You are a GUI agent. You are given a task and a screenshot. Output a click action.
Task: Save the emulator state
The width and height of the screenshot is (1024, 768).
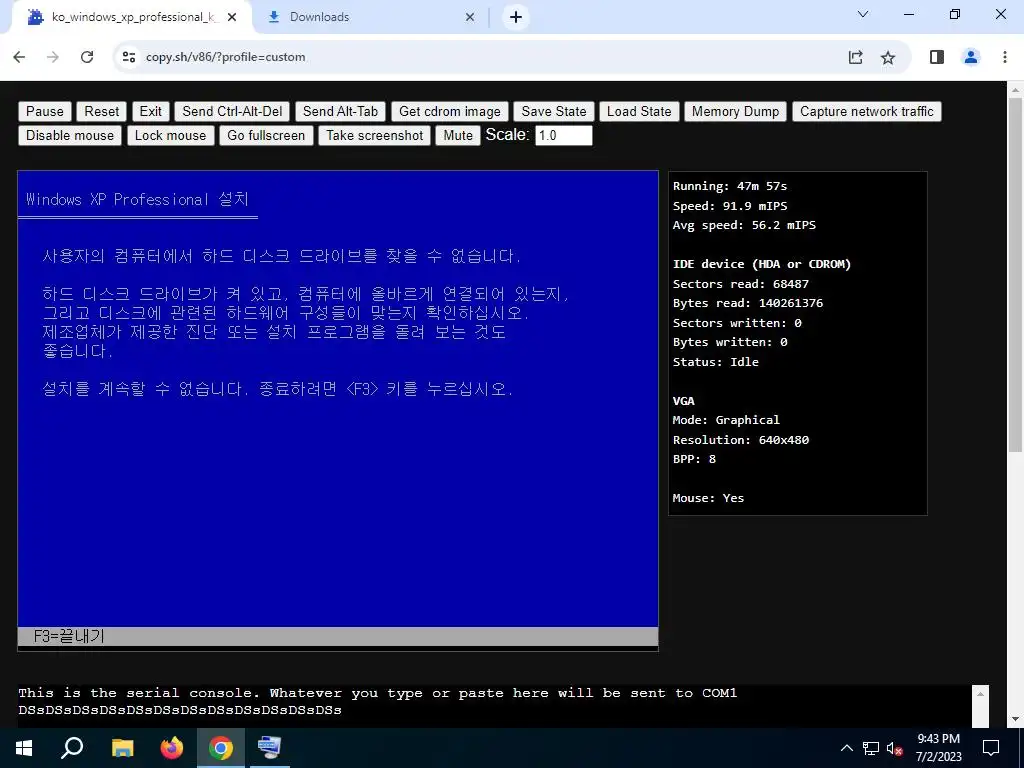554,111
